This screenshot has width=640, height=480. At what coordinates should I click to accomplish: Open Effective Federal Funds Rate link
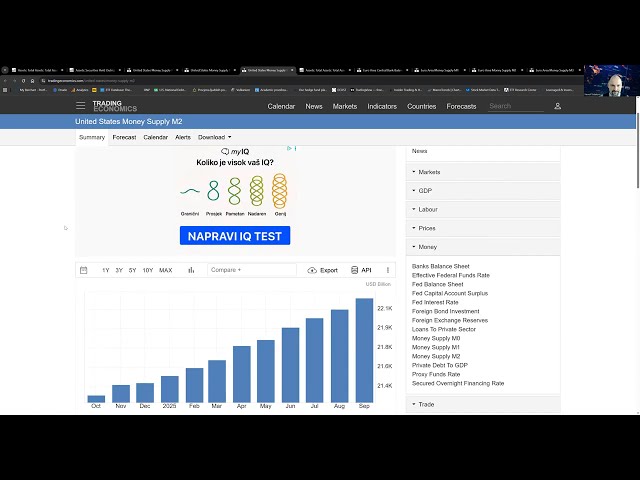click(451, 275)
